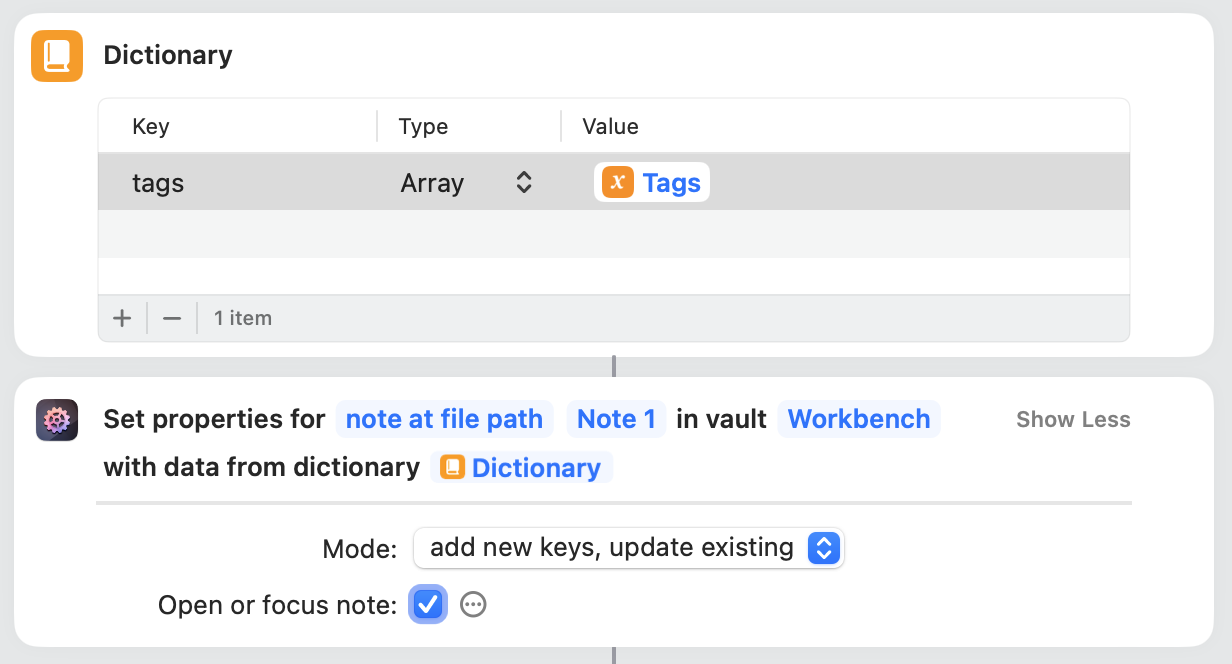Click the Type column header

(423, 127)
